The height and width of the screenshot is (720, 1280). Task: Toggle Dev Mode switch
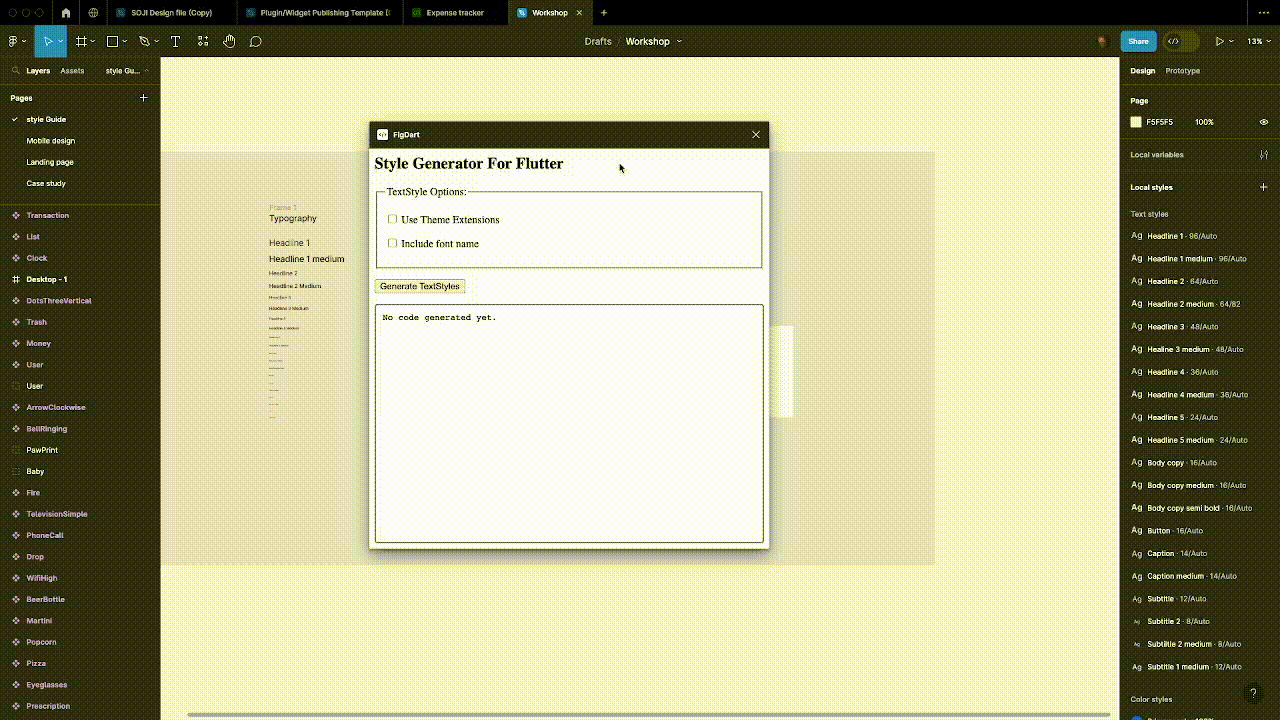1180,41
